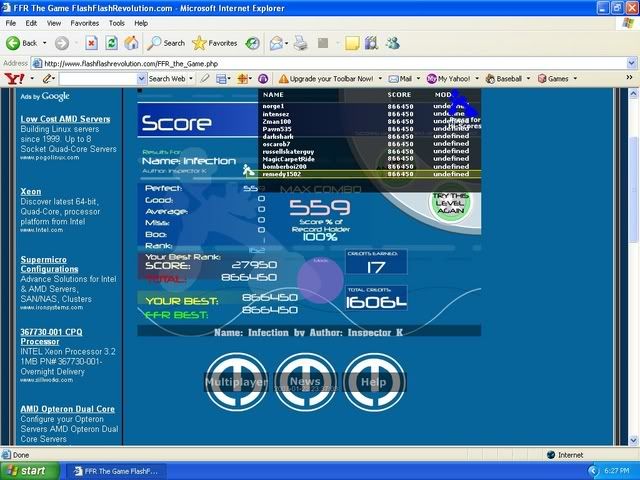Open the Windows Start menu

27,470
